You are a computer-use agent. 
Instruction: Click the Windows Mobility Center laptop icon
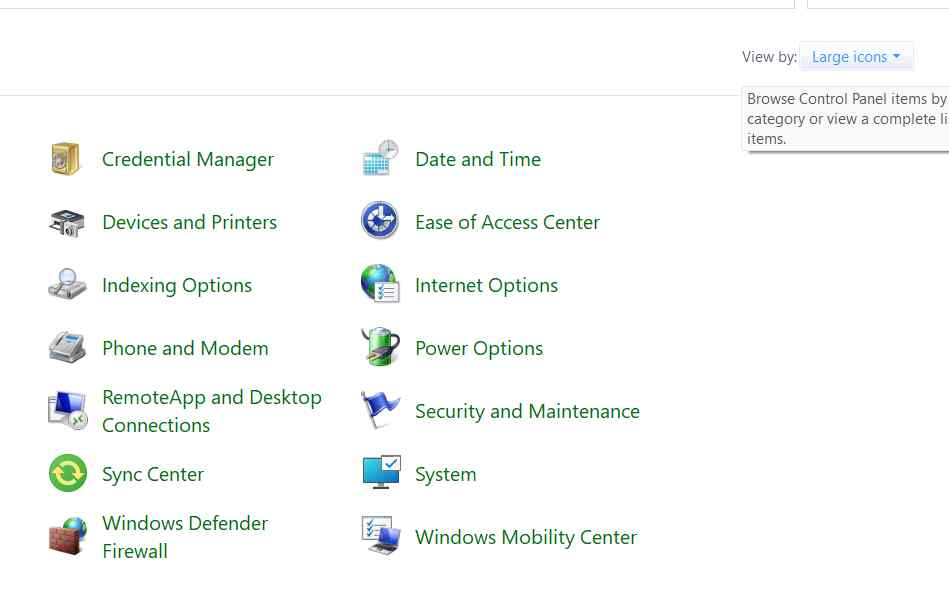tap(381, 536)
